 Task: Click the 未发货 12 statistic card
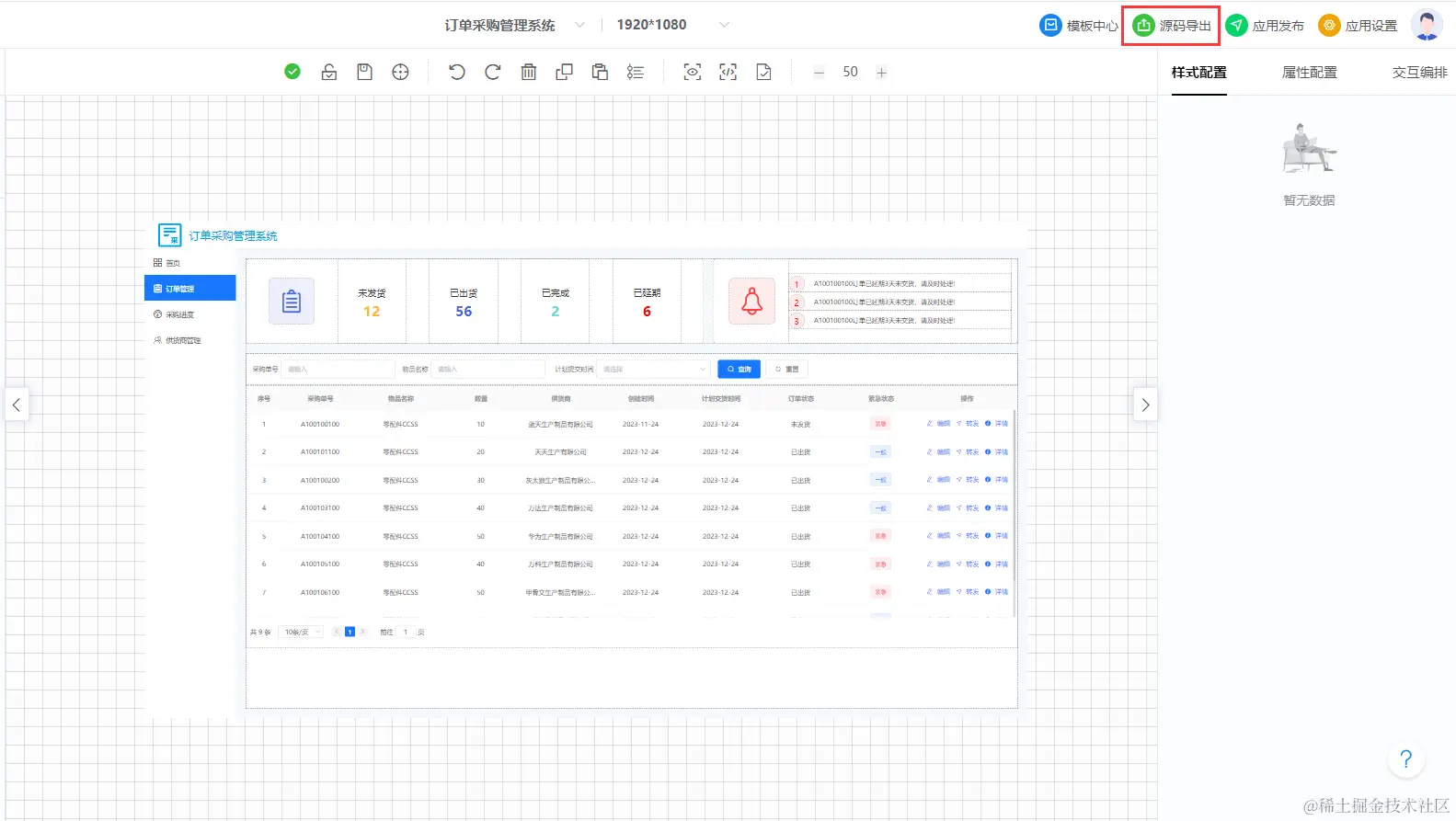click(x=372, y=302)
